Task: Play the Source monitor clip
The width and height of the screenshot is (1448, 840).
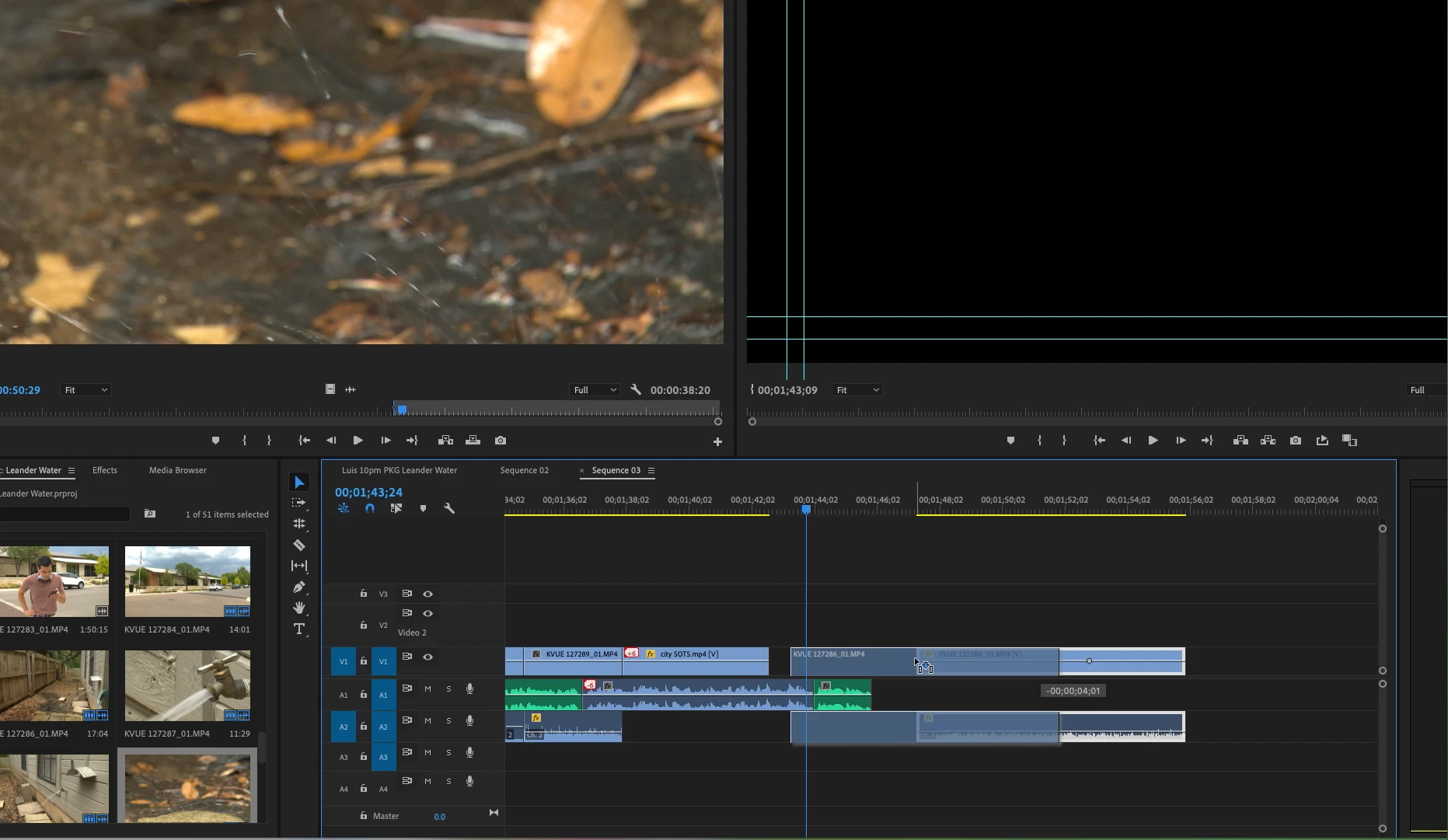Action: coord(358,441)
